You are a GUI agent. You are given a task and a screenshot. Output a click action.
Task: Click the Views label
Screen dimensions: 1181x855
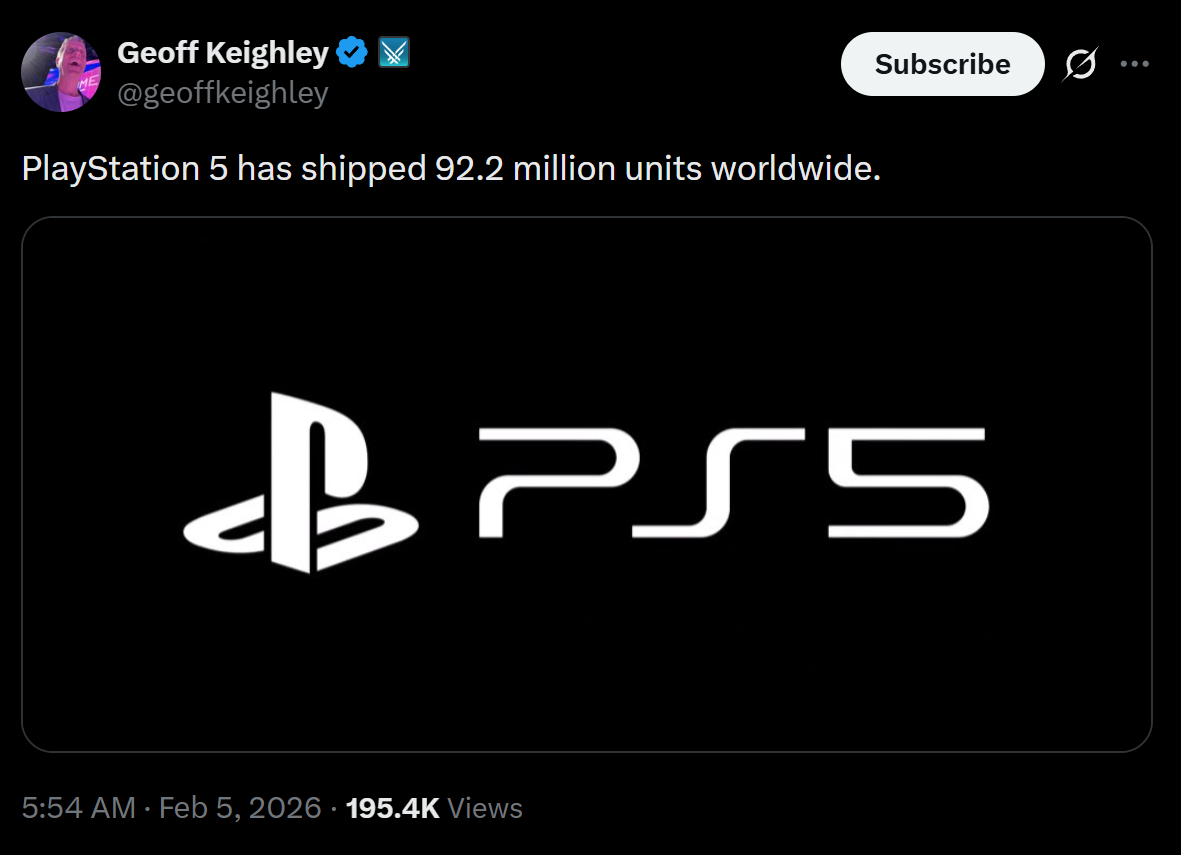pyautogui.click(x=485, y=808)
